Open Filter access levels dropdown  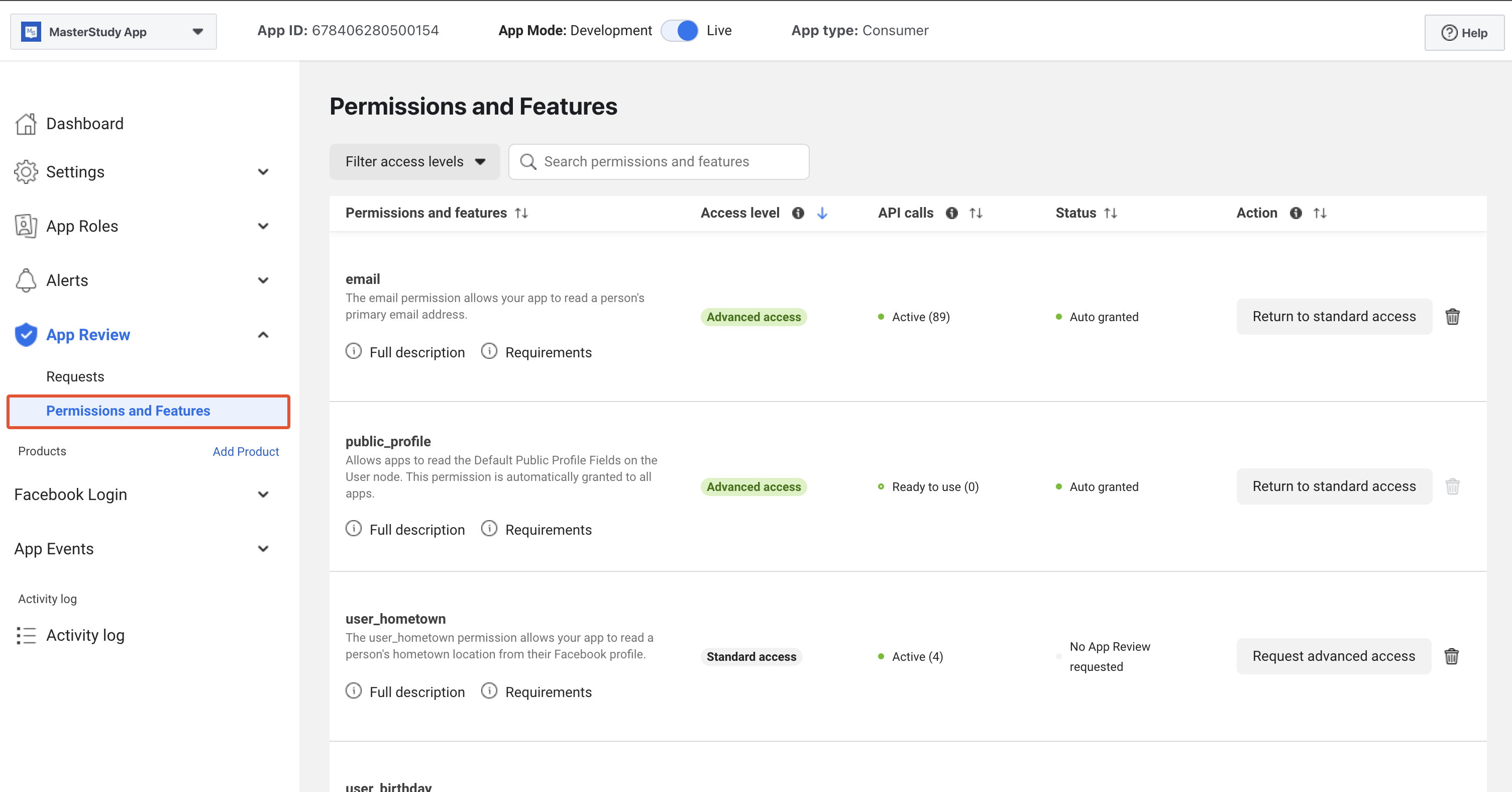click(x=414, y=161)
